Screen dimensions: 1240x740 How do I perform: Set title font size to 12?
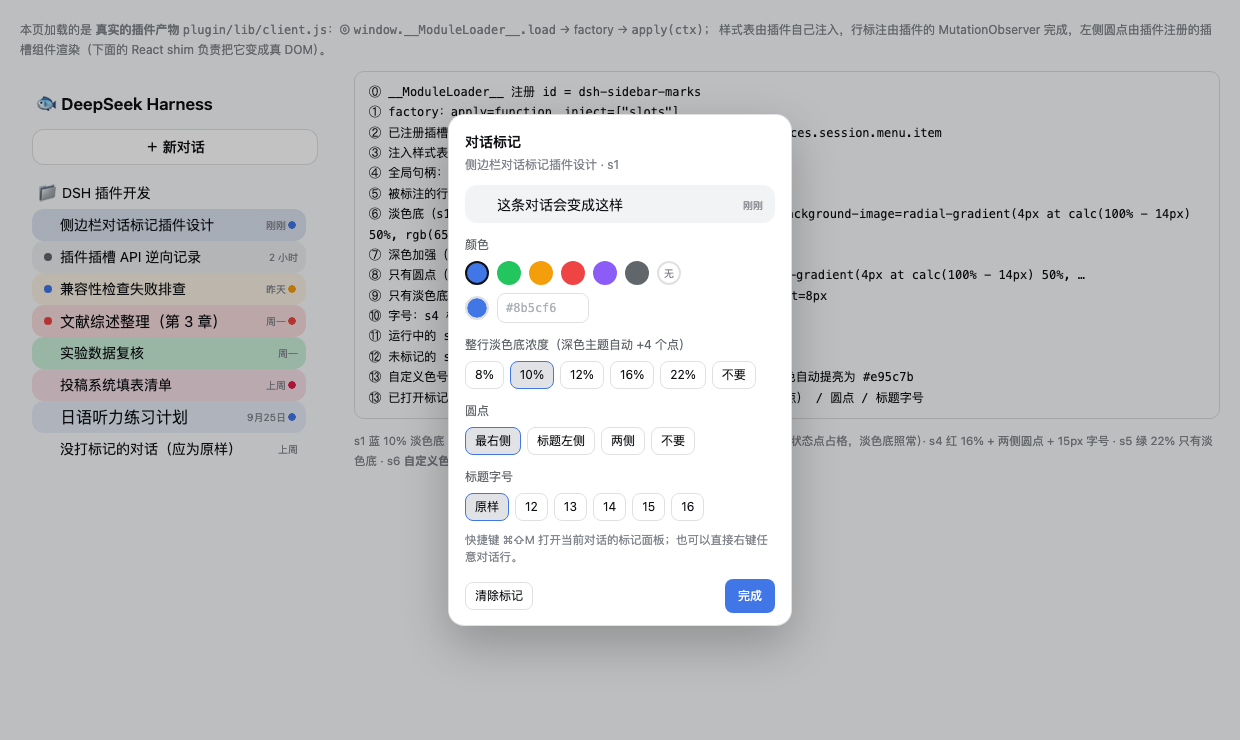point(531,507)
